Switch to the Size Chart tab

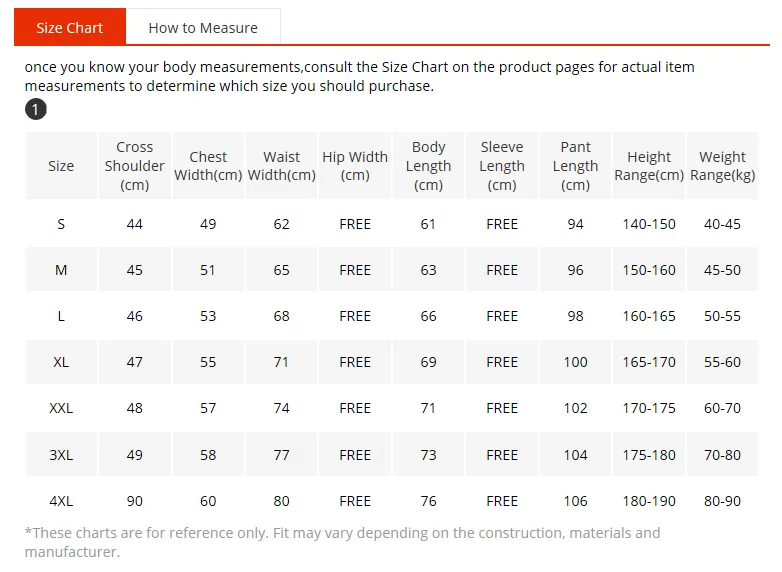point(70,27)
